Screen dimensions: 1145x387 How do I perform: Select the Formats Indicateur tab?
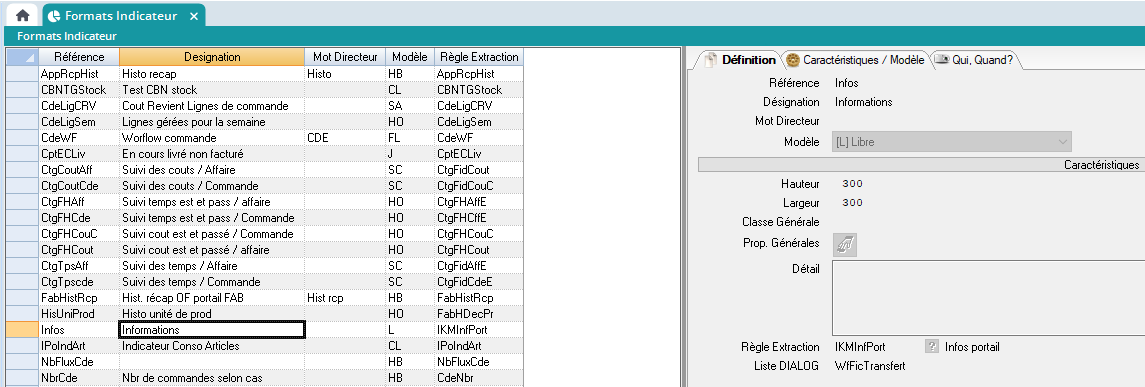[x=123, y=15]
